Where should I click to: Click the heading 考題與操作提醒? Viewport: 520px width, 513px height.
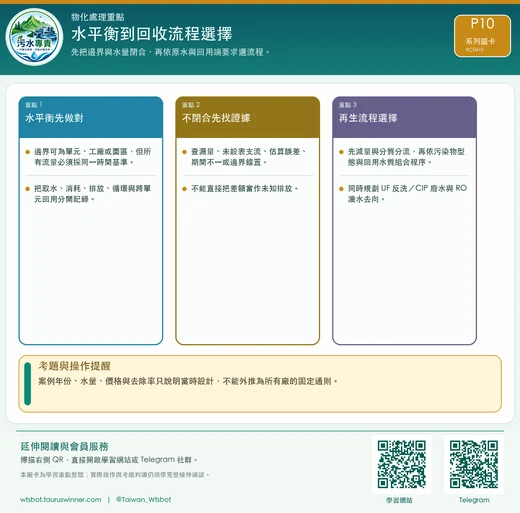74,366
